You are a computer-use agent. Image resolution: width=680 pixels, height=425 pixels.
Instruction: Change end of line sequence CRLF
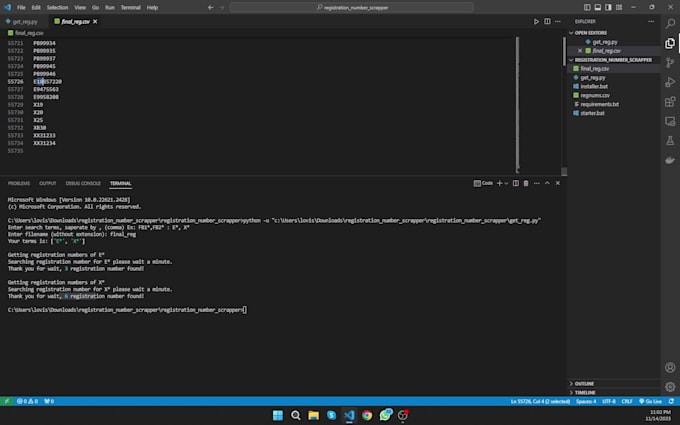click(x=627, y=401)
